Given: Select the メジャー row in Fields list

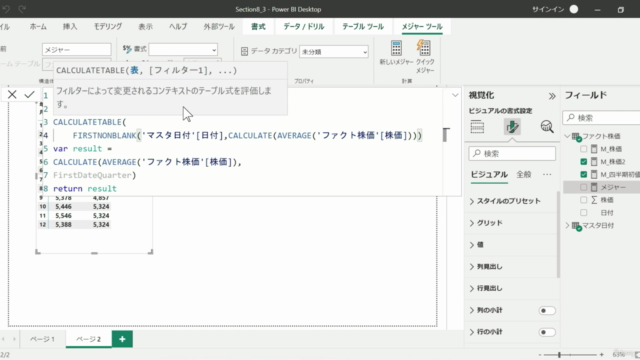Looking at the screenshot, I should click(602, 187).
